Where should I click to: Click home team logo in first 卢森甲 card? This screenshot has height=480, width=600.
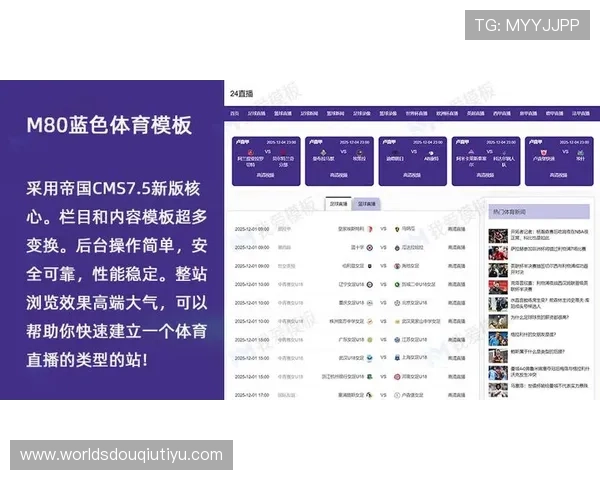(x=250, y=152)
